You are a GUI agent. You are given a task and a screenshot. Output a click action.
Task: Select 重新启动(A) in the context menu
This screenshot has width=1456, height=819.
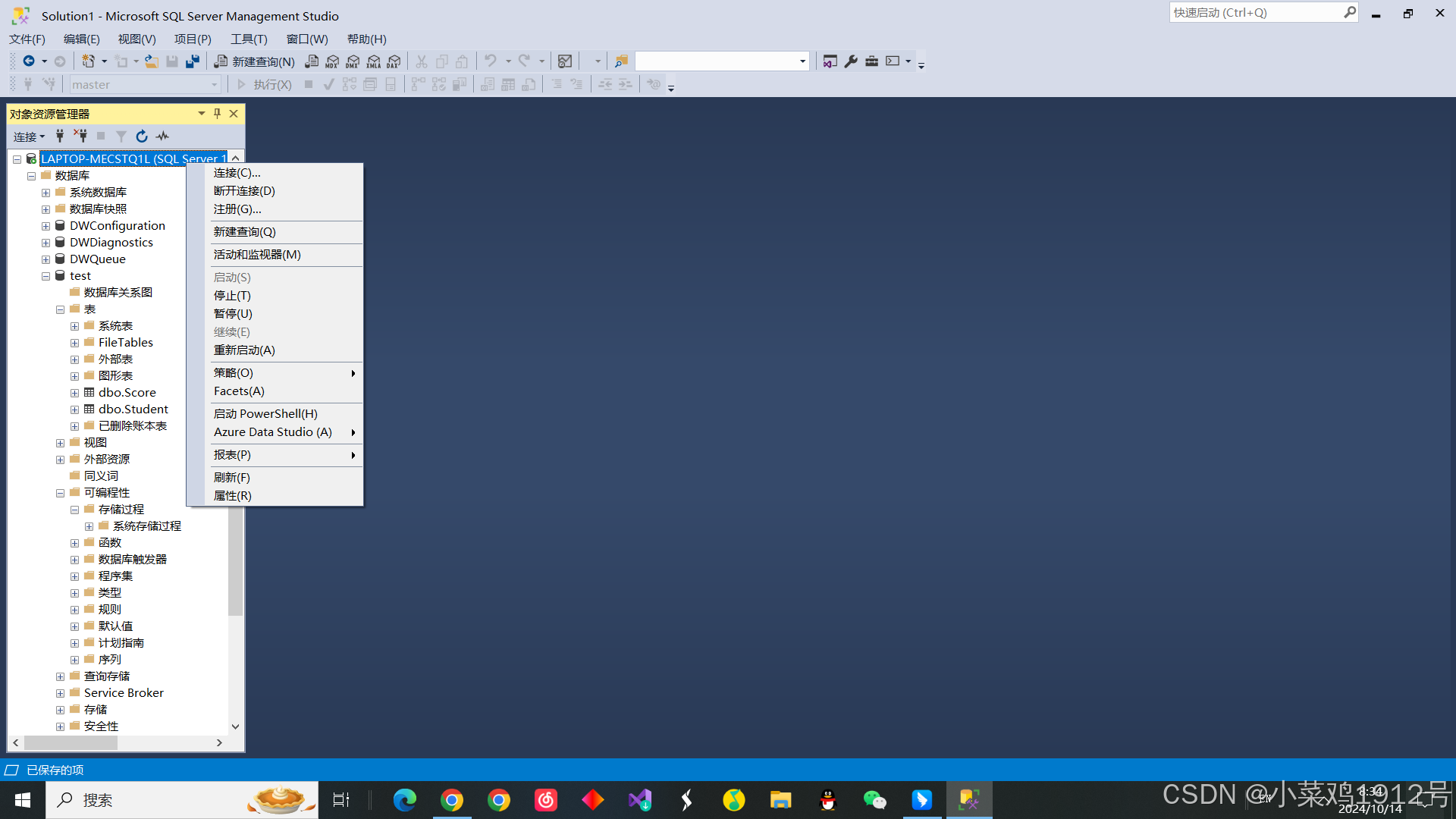[x=244, y=350]
